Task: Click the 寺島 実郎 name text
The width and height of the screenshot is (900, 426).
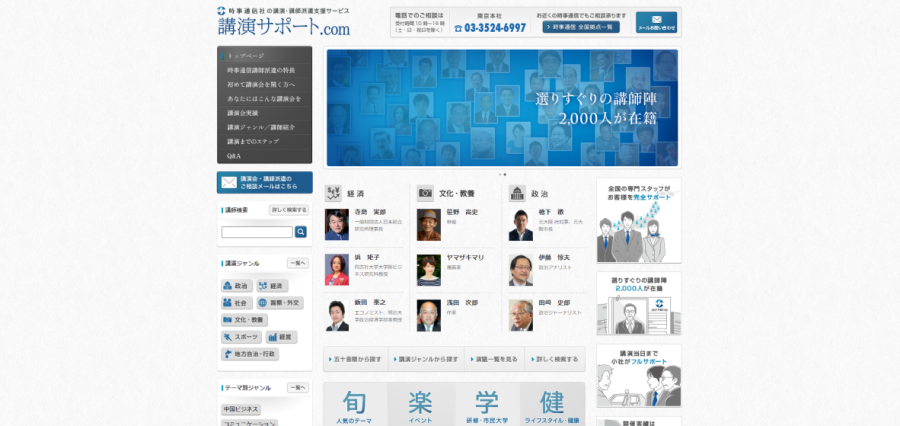Action: coord(370,212)
